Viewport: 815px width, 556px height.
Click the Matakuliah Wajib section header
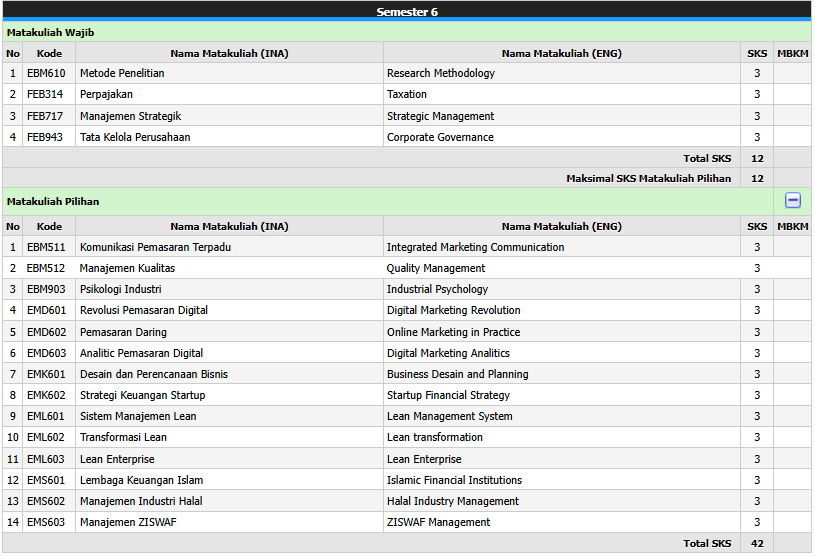(x=51, y=32)
